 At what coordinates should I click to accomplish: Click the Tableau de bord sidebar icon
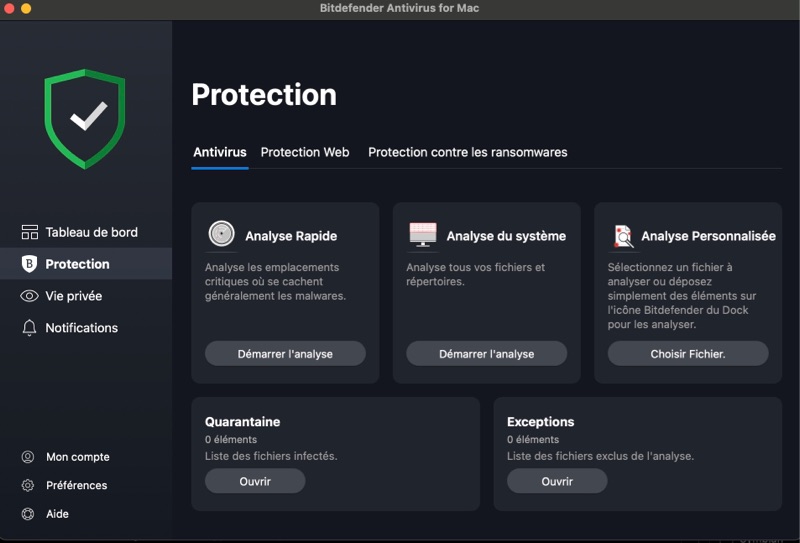point(29,232)
